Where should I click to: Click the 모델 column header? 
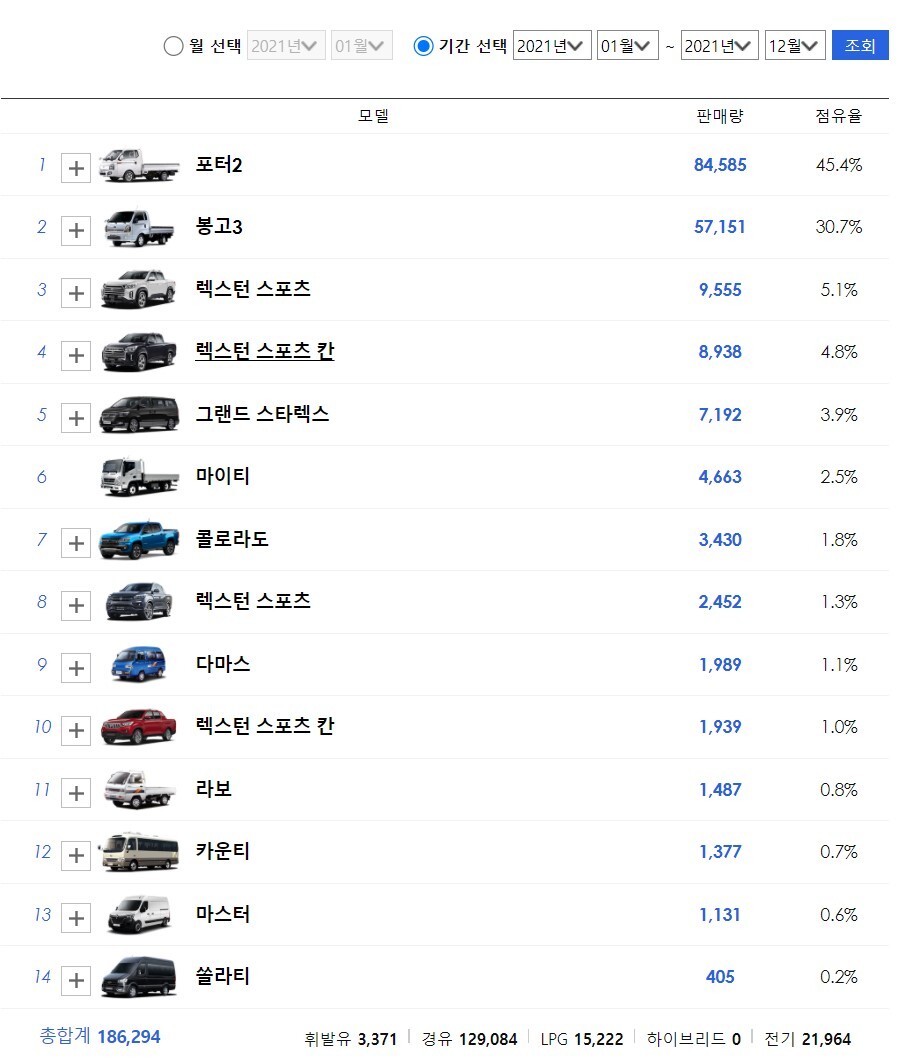373,116
